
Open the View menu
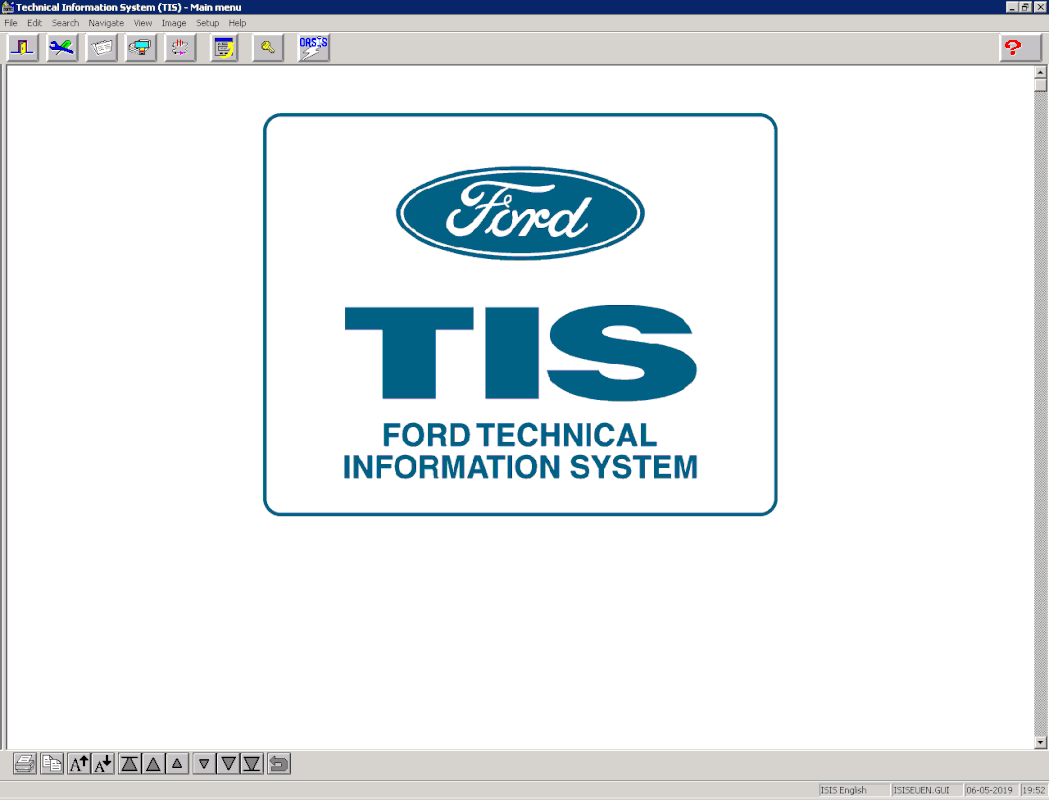(142, 23)
